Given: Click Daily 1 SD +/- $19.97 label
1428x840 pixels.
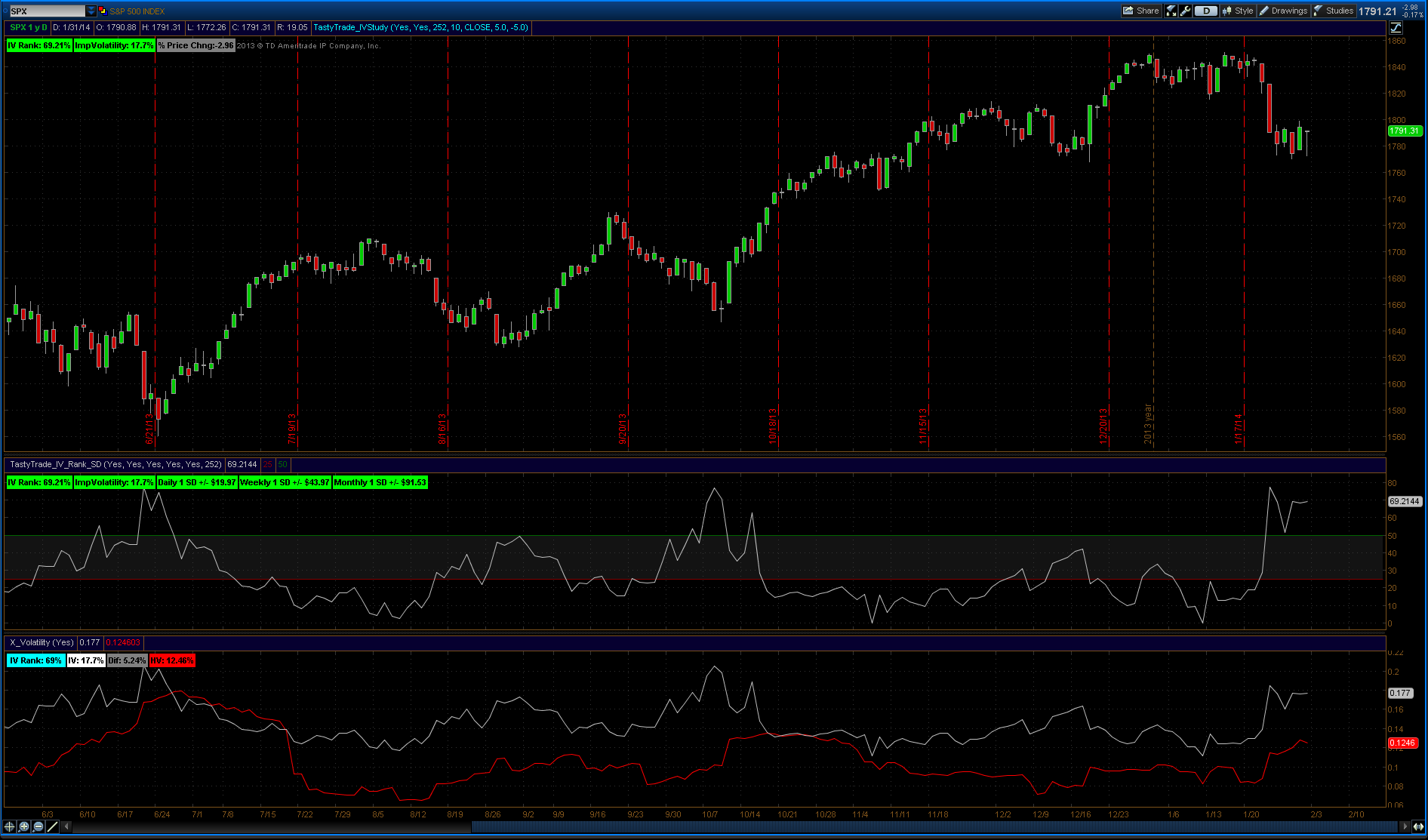Looking at the screenshot, I should (196, 482).
